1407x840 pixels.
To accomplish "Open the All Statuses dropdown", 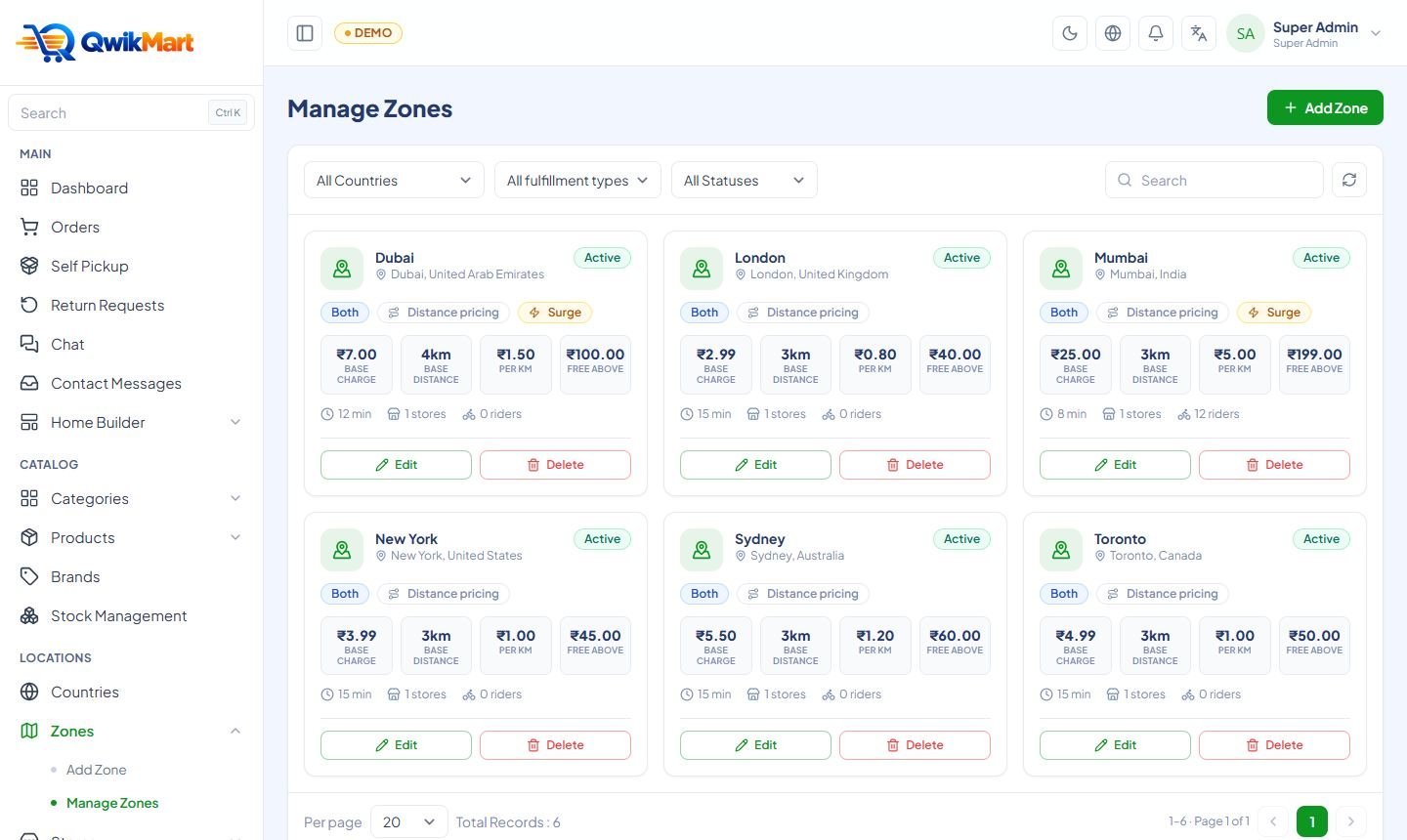I will pos(744,180).
